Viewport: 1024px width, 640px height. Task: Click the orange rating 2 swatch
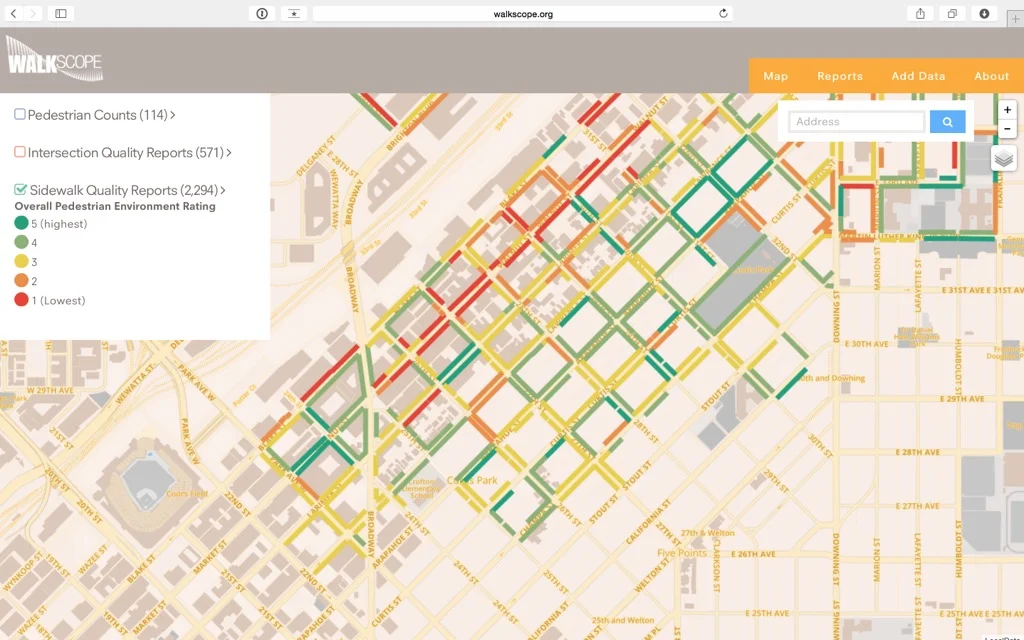point(22,281)
